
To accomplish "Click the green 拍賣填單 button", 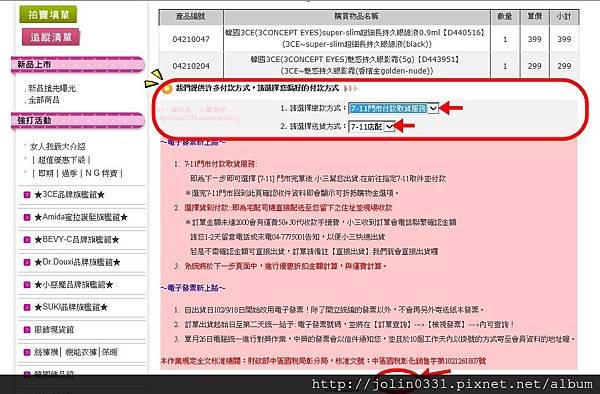I will (48, 15).
